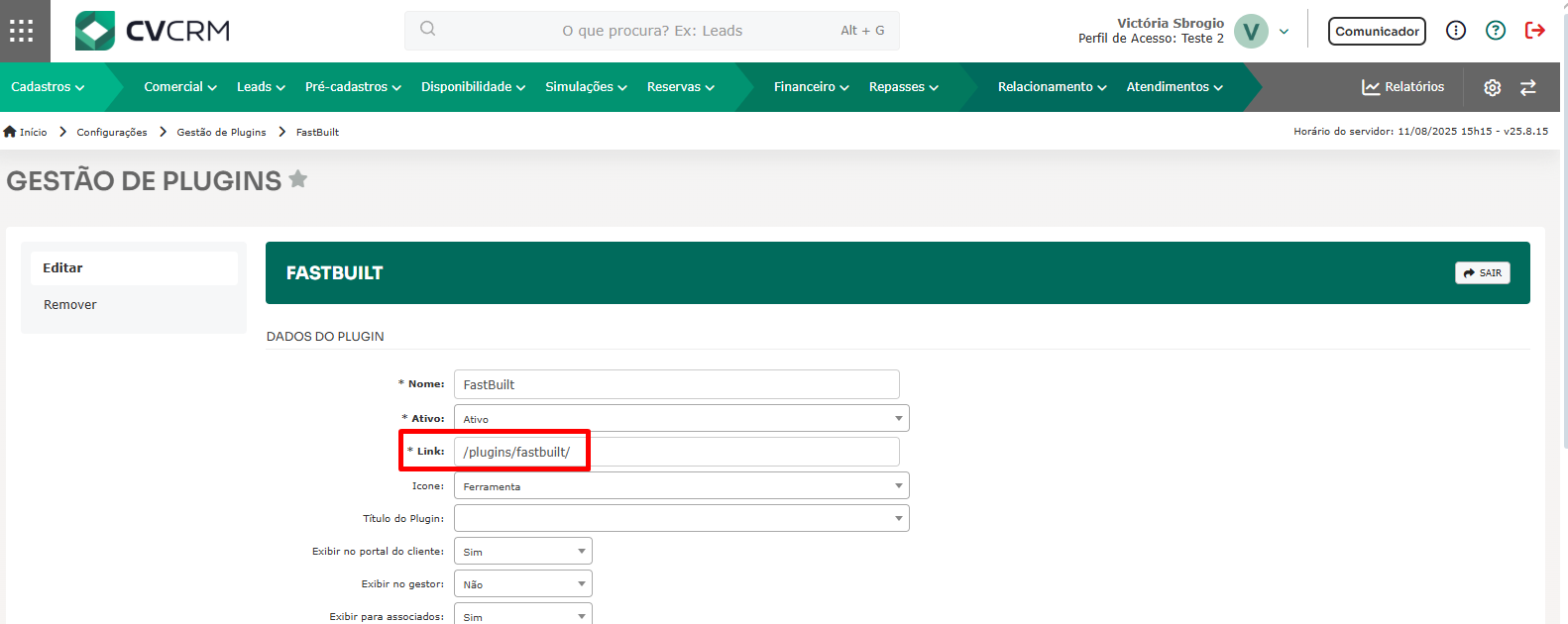Click the SAIR button
The image size is (1568, 624).
(1482, 272)
